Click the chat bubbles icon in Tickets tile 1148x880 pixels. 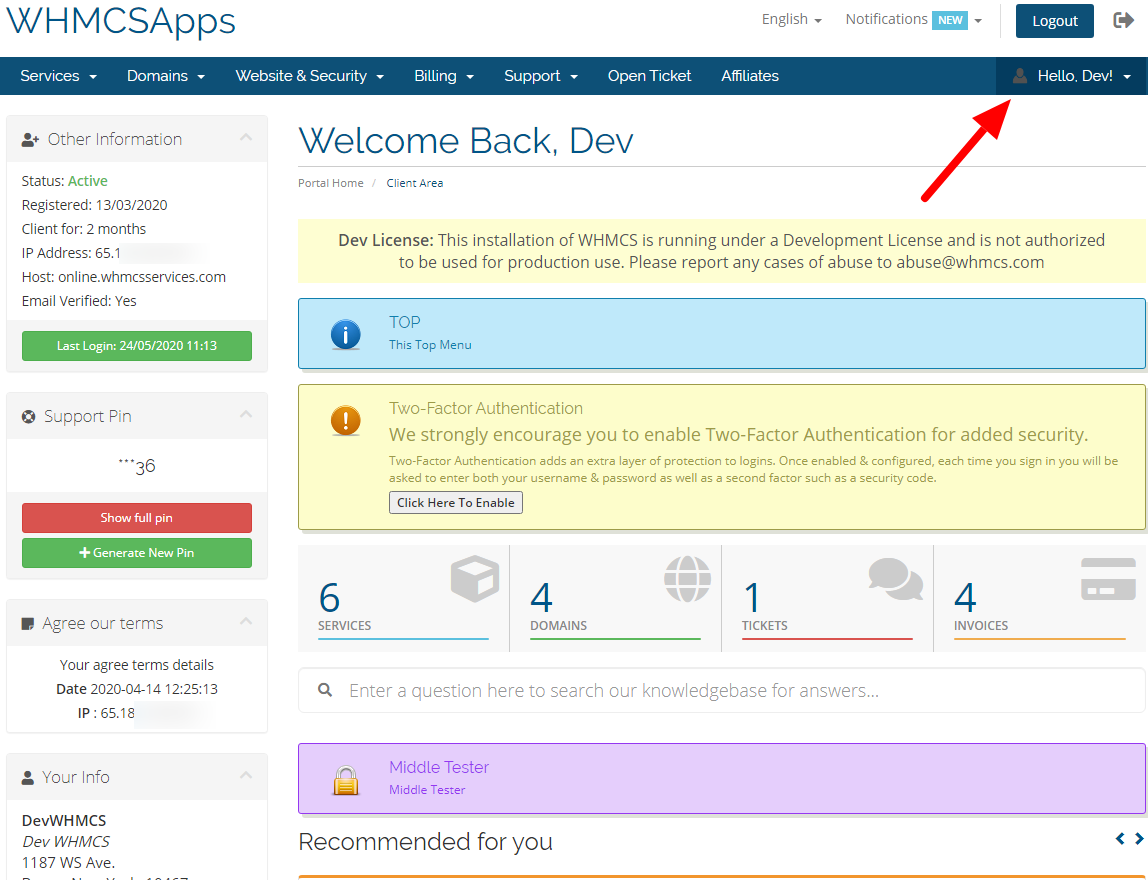click(x=895, y=578)
